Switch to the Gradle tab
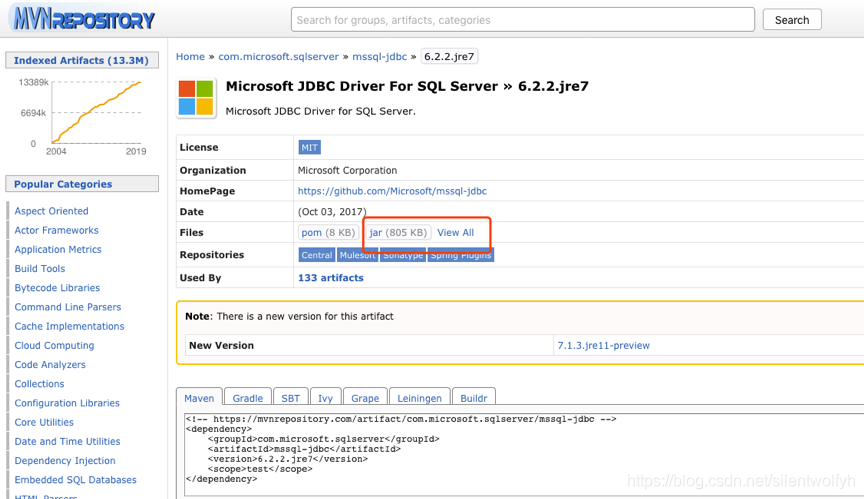Image resolution: width=864 pixels, height=499 pixels. (x=247, y=398)
